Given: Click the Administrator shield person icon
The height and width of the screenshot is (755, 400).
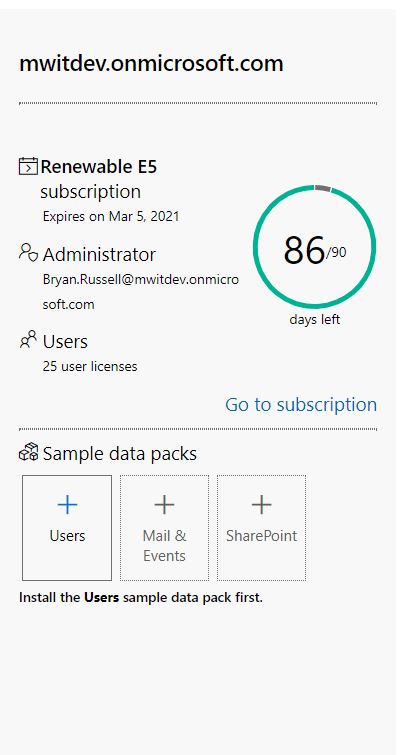Looking at the screenshot, I should point(28,253).
